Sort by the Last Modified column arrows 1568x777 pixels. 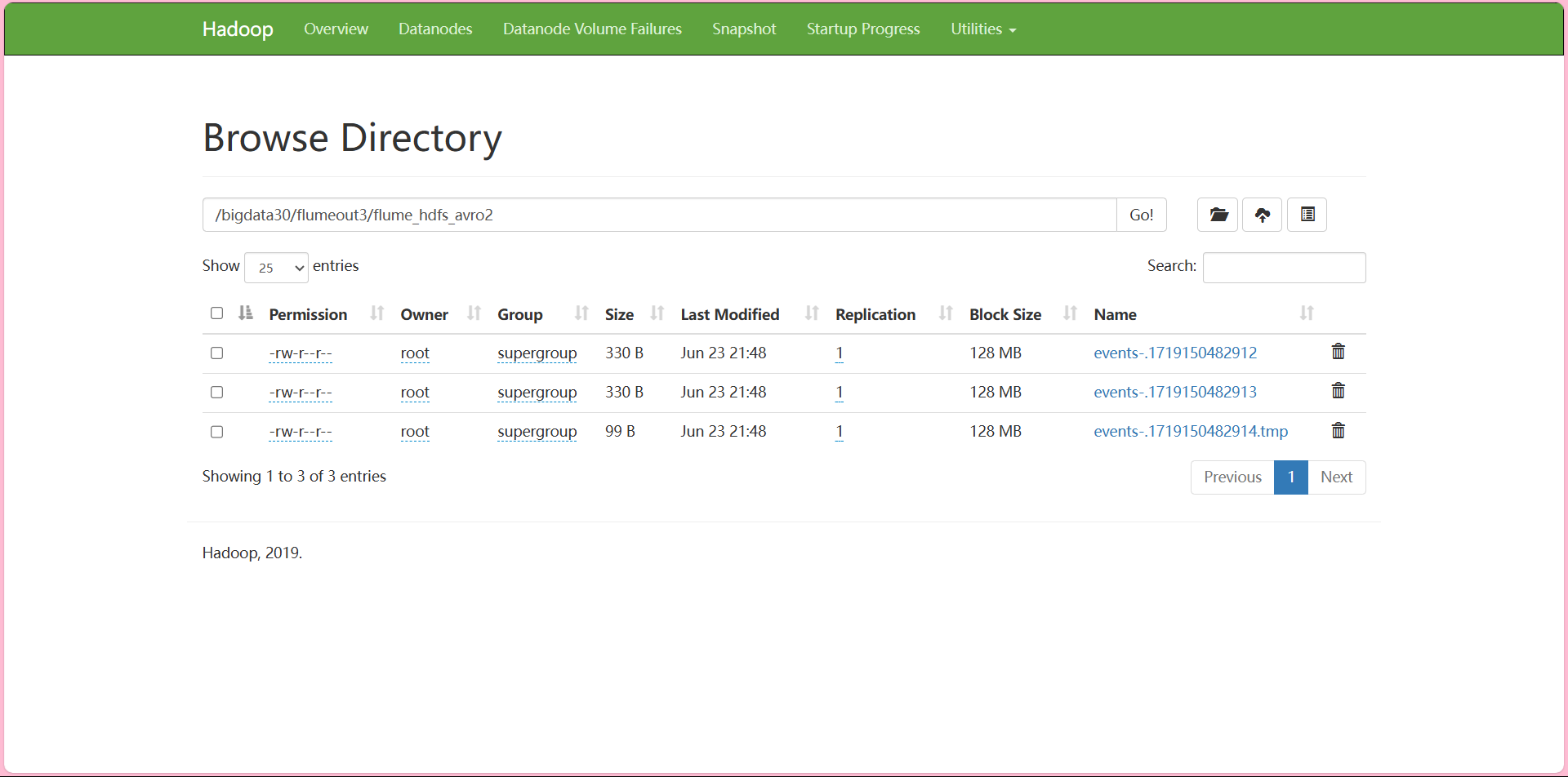pos(812,313)
